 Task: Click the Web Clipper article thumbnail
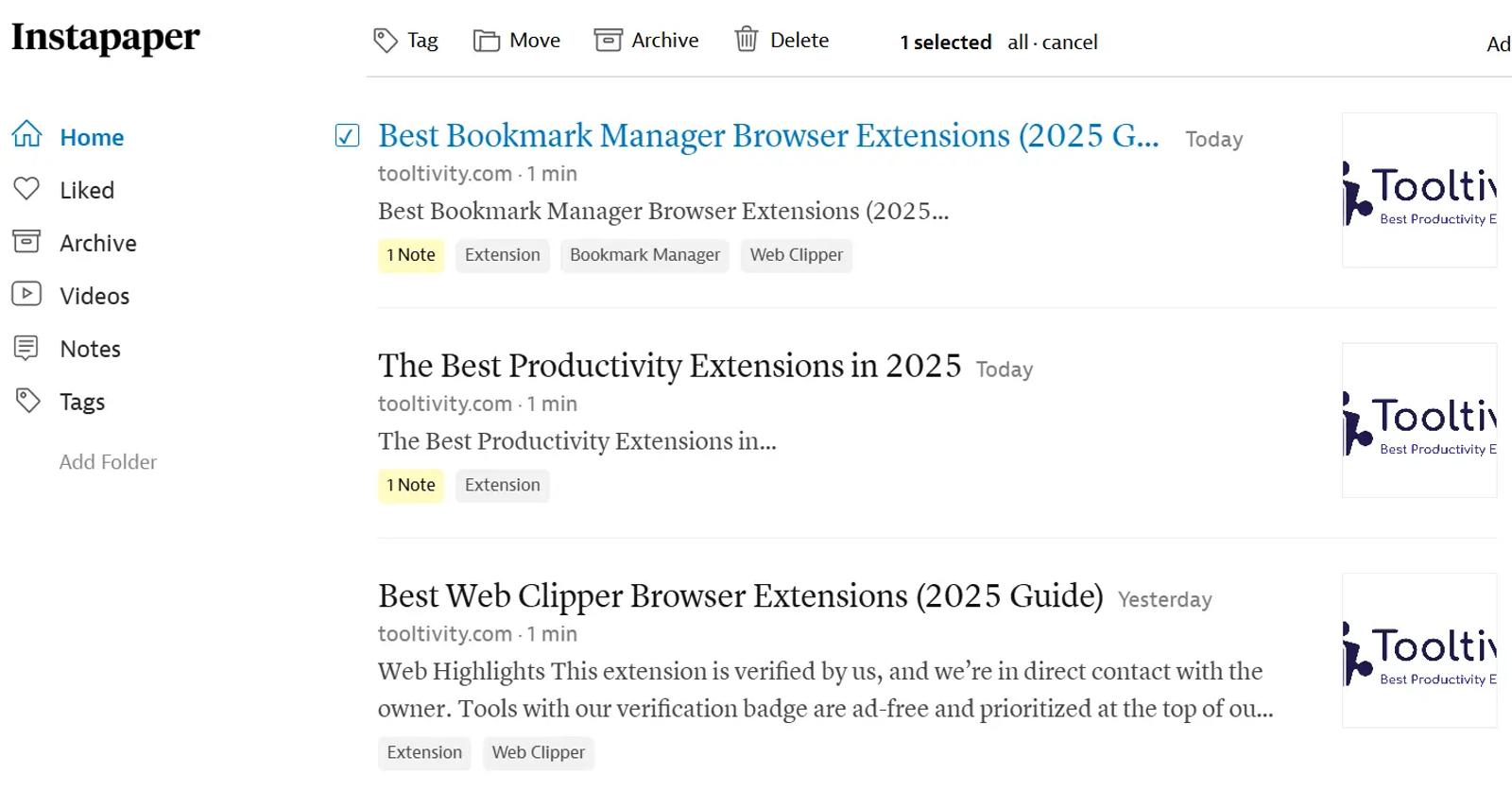coord(1419,650)
